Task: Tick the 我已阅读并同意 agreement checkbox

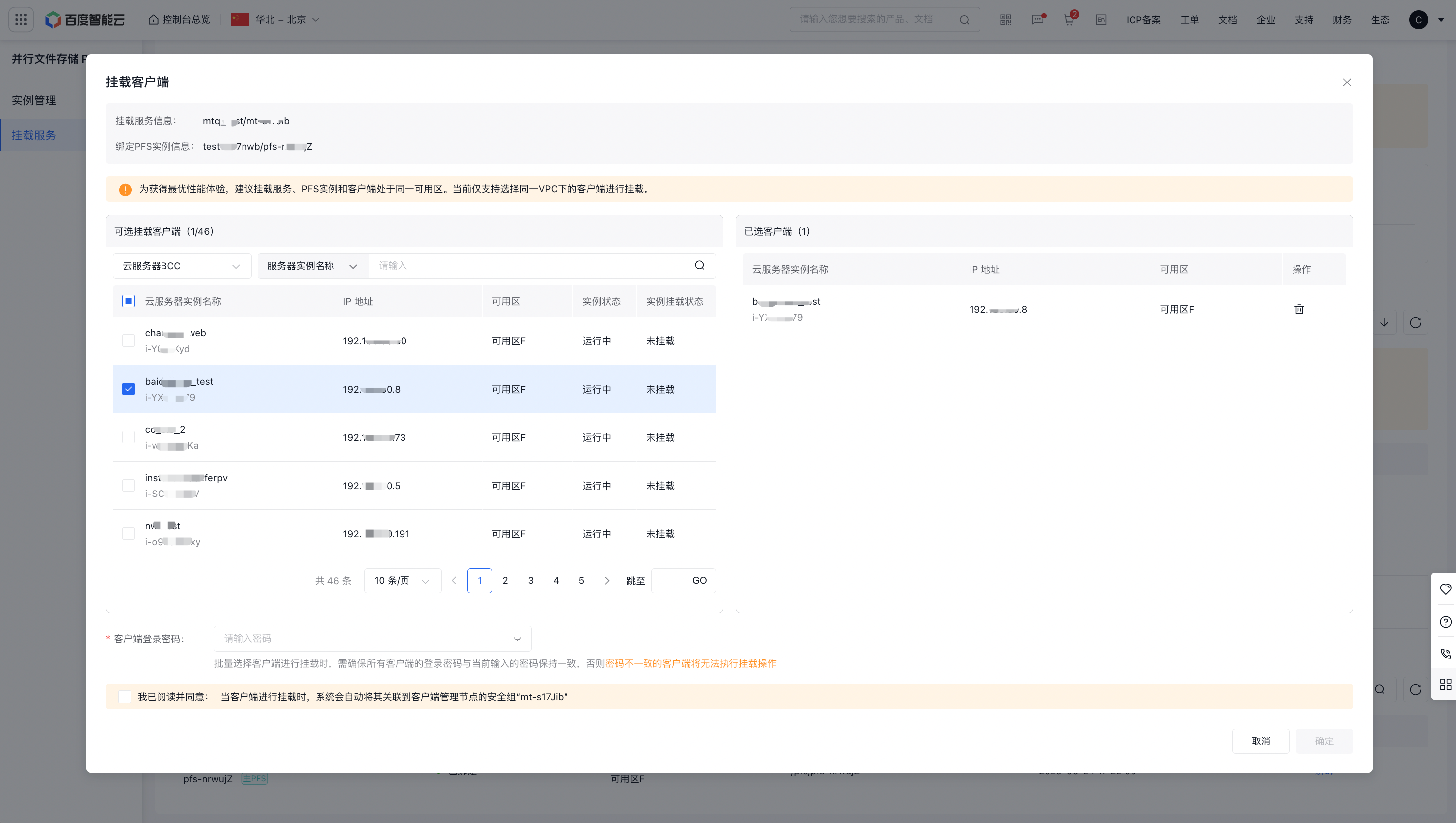Action: [x=124, y=697]
